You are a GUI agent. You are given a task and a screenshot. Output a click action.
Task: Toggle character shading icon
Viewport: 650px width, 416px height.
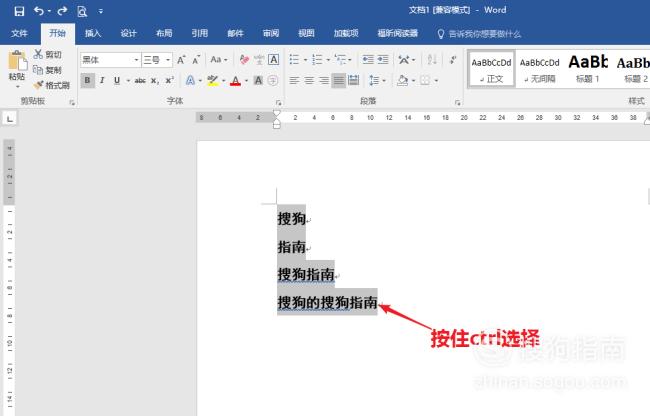tap(258, 80)
